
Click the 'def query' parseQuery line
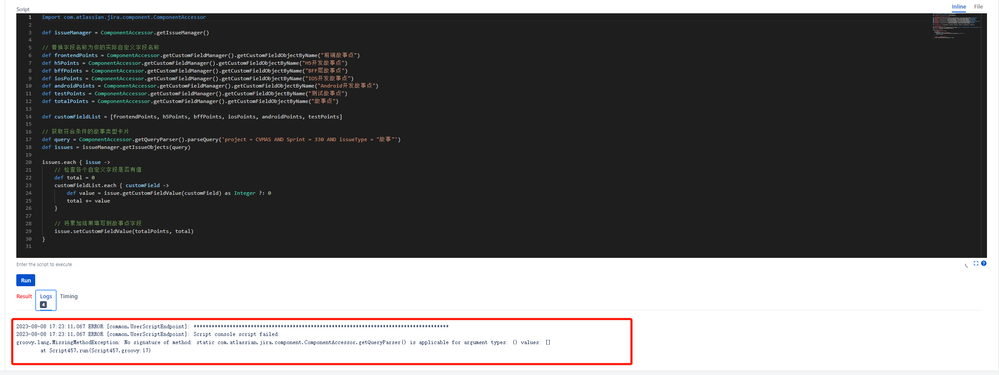[221, 139]
